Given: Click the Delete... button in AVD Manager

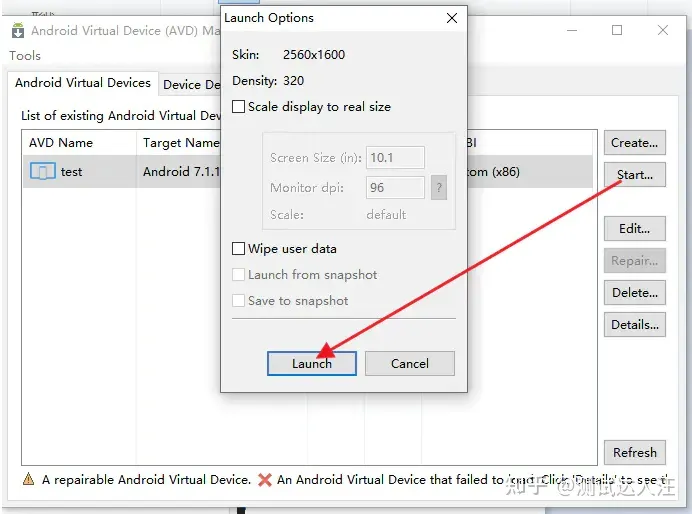Looking at the screenshot, I should coord(635,293).
